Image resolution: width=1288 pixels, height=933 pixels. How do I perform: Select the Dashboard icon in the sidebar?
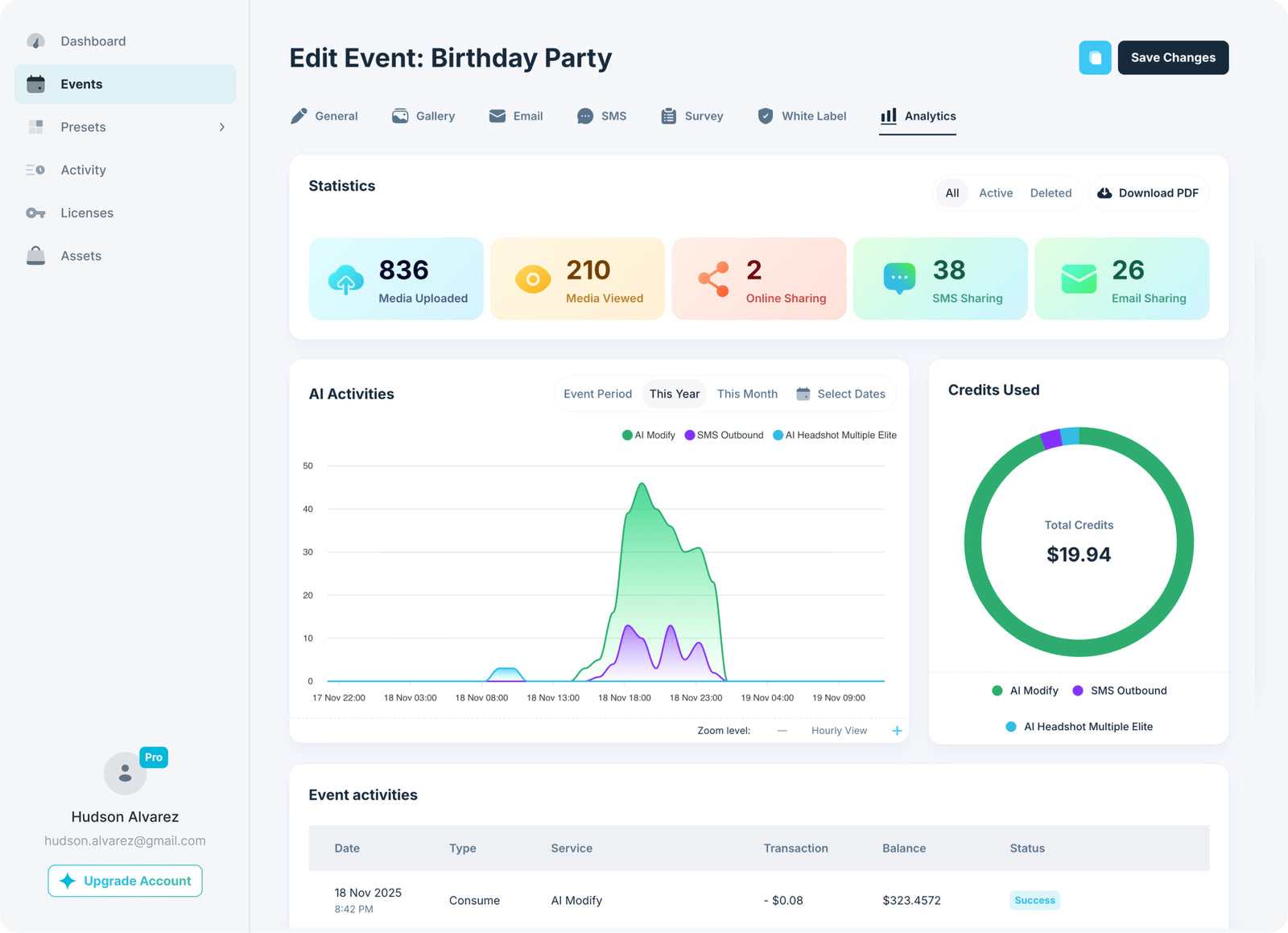(x=35, y=40)
